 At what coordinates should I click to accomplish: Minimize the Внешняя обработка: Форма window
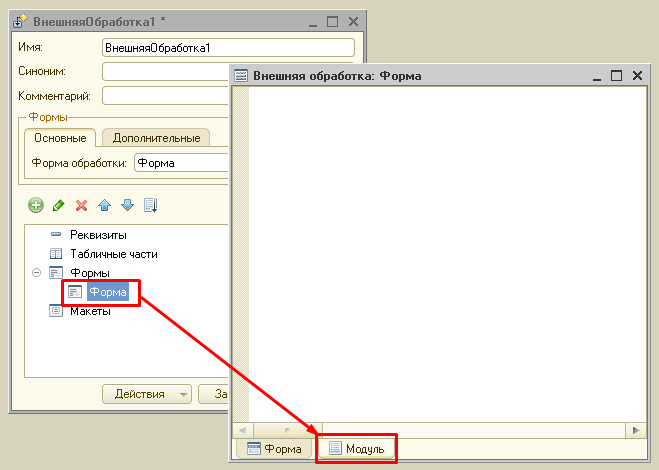pos(597,77)
